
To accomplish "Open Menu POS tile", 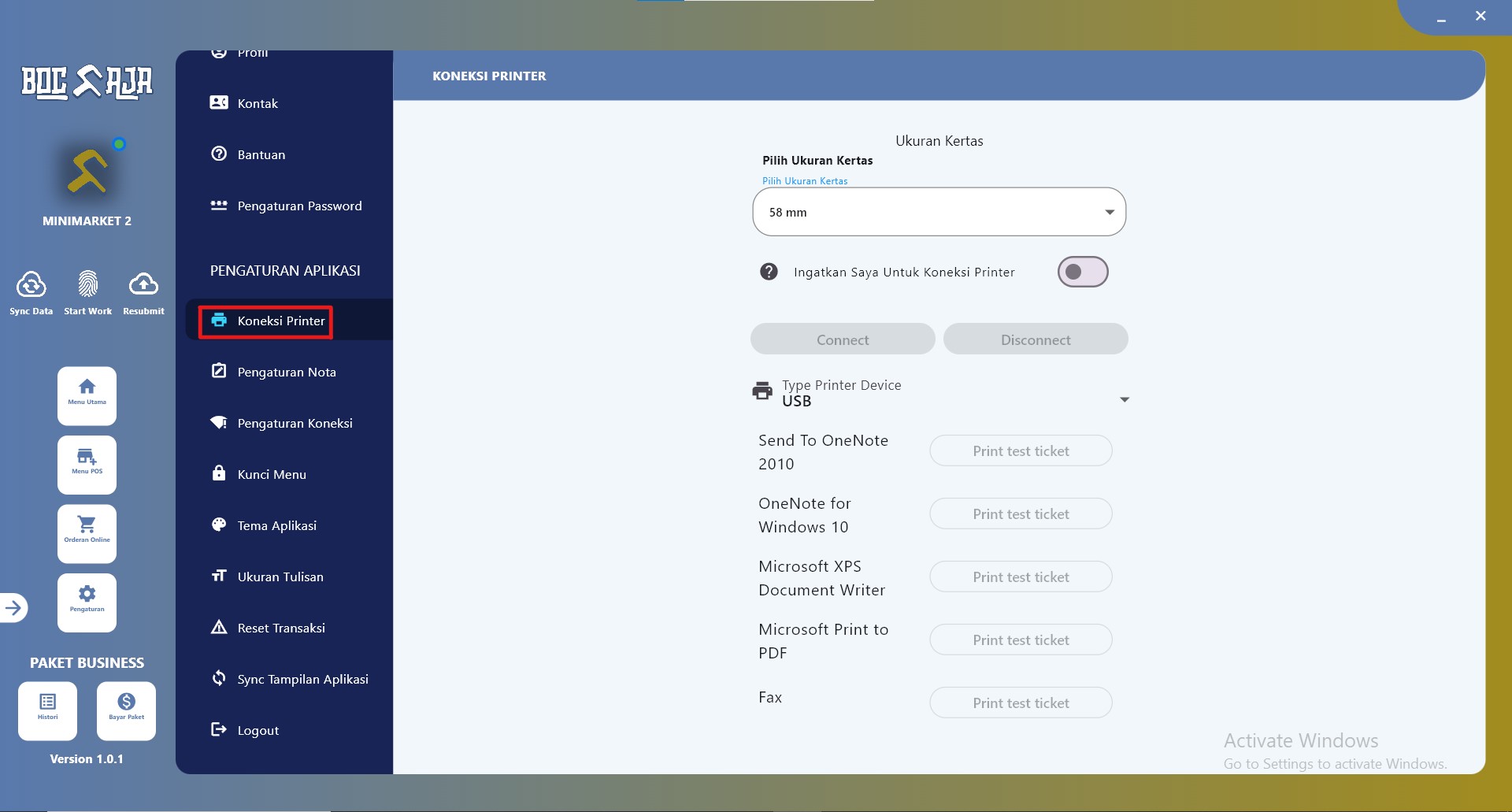I will coord(87,465).
